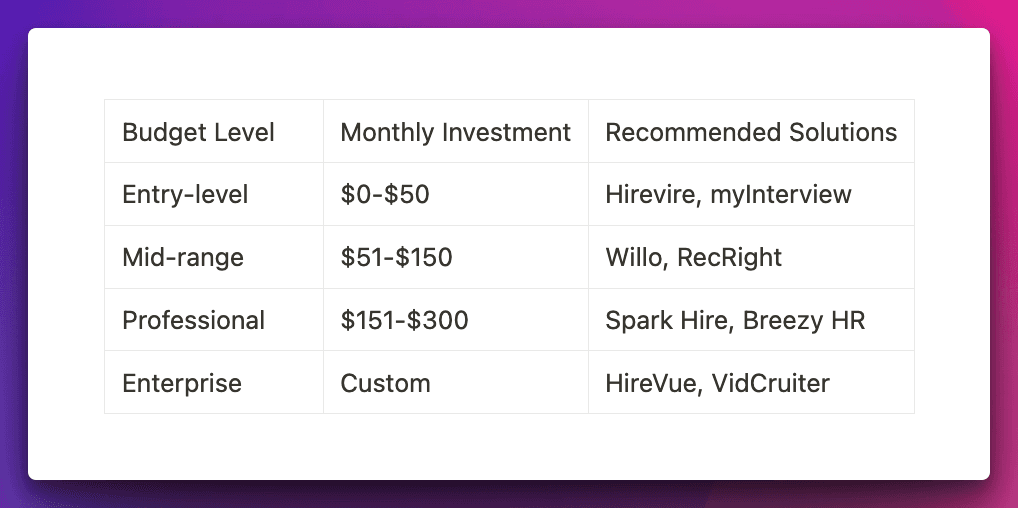Click the Custom pricing cell
This screenshot has width=1018, height=508.
click(x=385, y=383)
